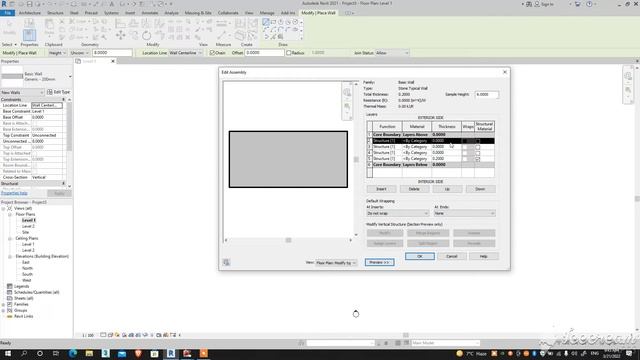The image size is (640, 360).
Task: Open the At Inserts wrapping dropdown
Action: pyautogui.click(x=398, y=213)
